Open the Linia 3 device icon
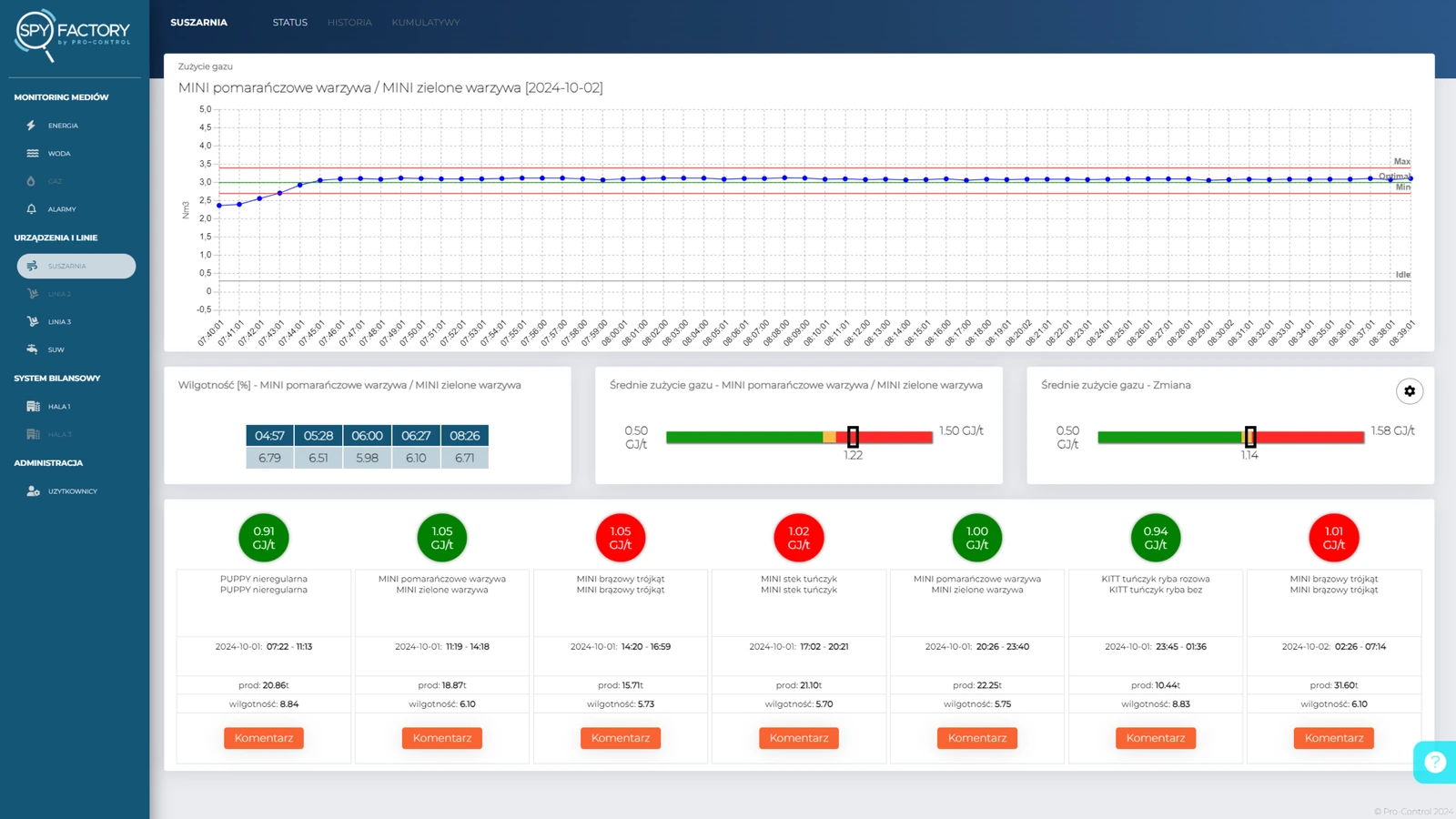Screen dimensions: 1456x819 click(33, 321)
